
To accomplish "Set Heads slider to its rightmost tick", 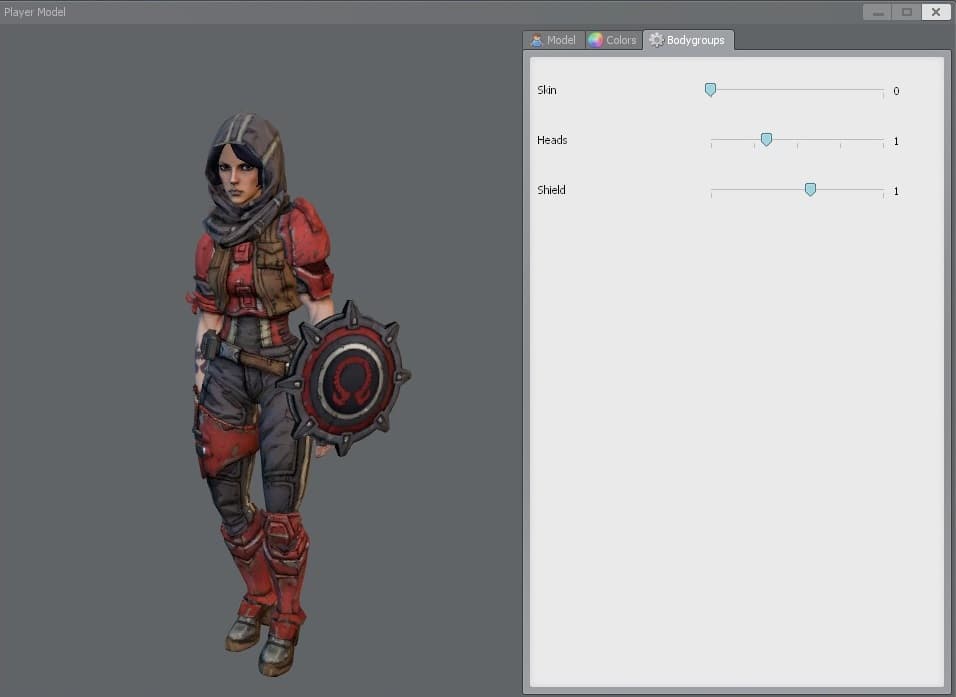I will (x=883, y=141).
